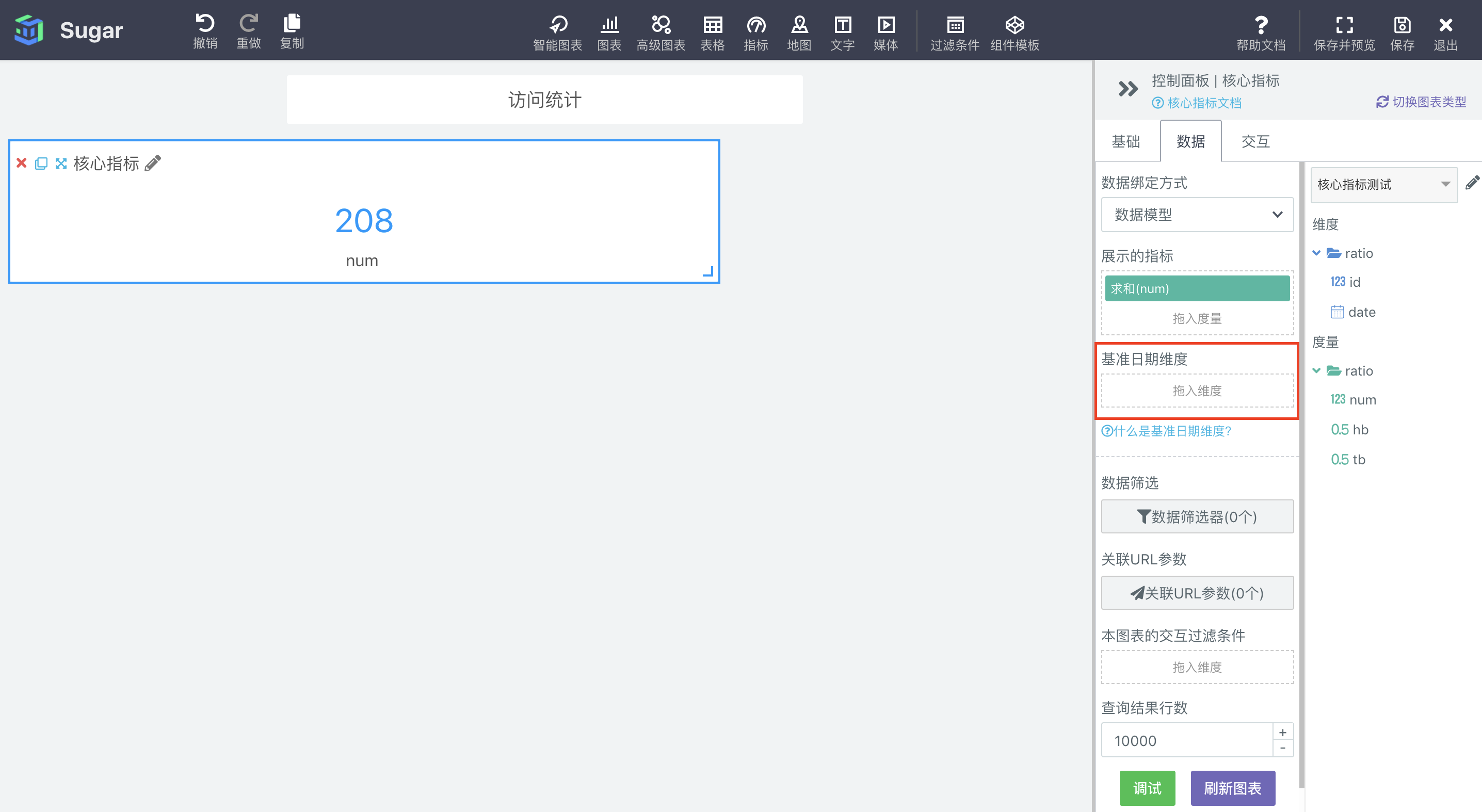Screen dimensions: 1482x812
Task: Open the 高级图表 advanced charts menu
Action: [661, 33]
